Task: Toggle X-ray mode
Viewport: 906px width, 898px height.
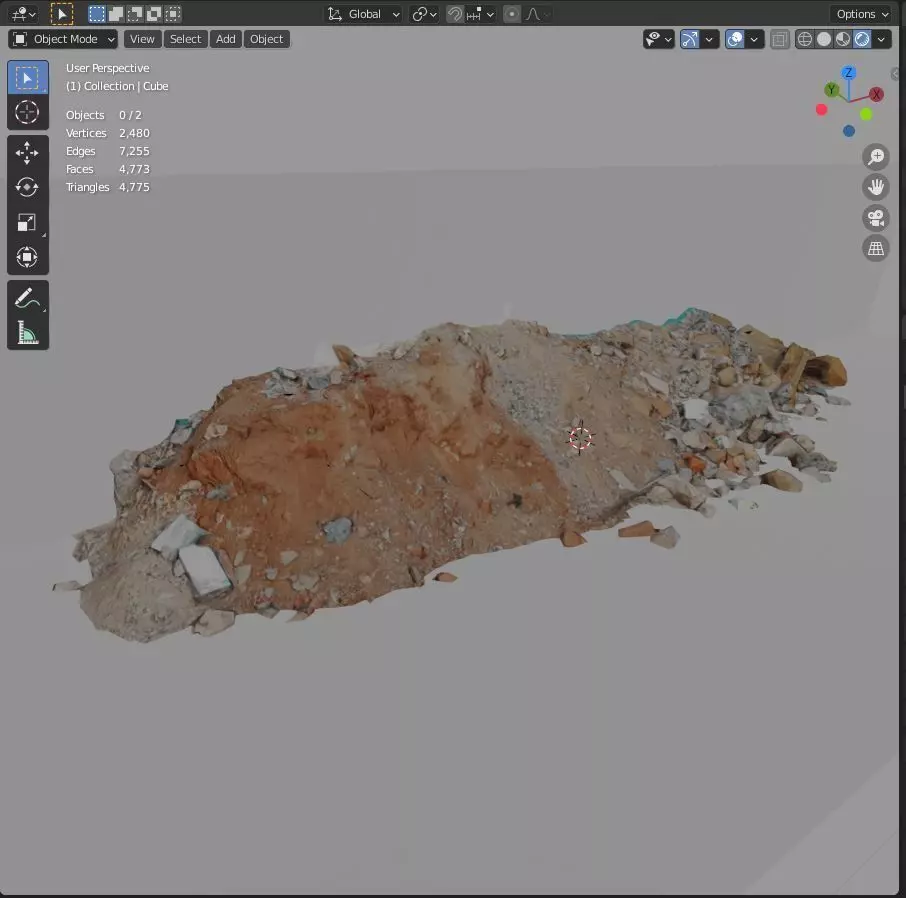Action: 779,39
